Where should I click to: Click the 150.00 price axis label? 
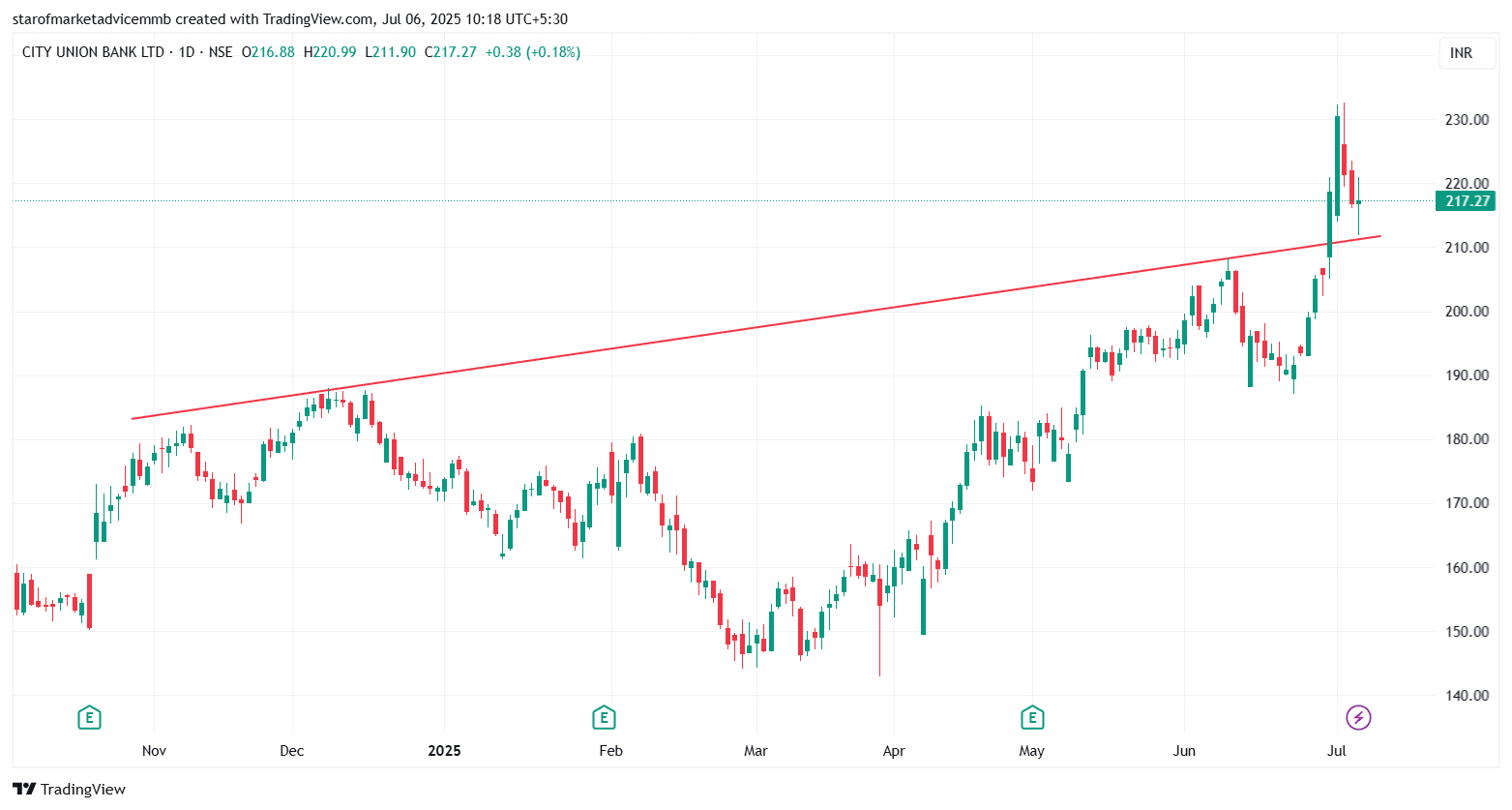tap(1467, 632)
